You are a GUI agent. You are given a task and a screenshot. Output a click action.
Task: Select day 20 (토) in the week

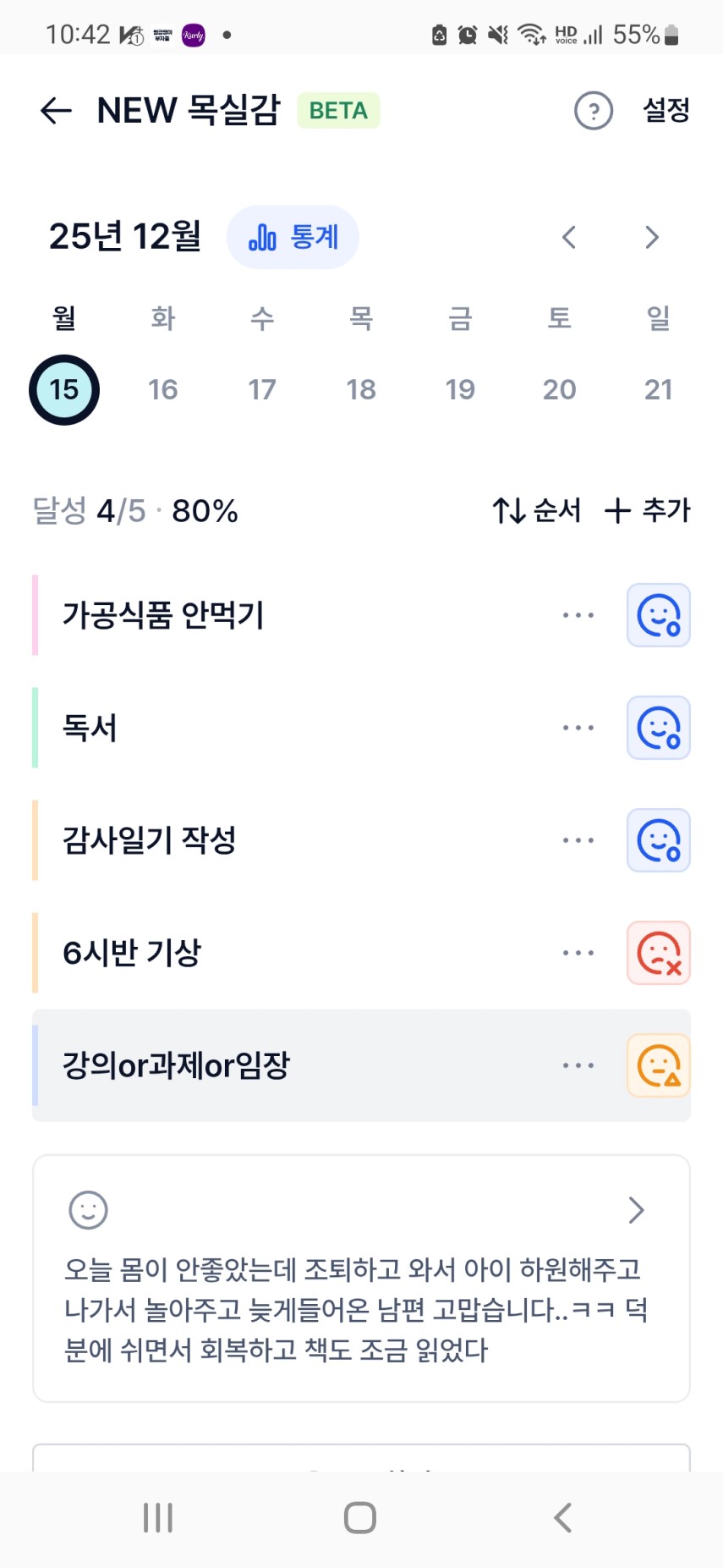559,389
